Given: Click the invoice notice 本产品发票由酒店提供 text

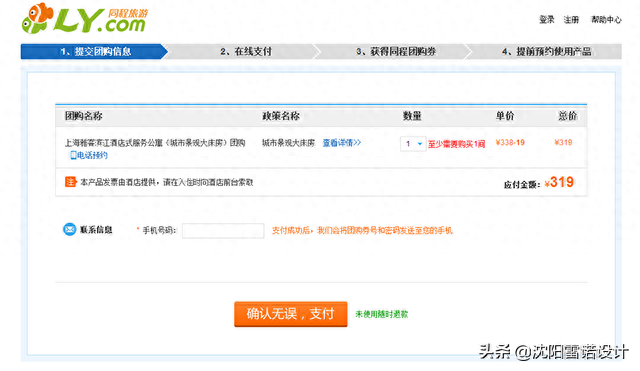Looking at the screenshot, I should (x=167, y=182).
